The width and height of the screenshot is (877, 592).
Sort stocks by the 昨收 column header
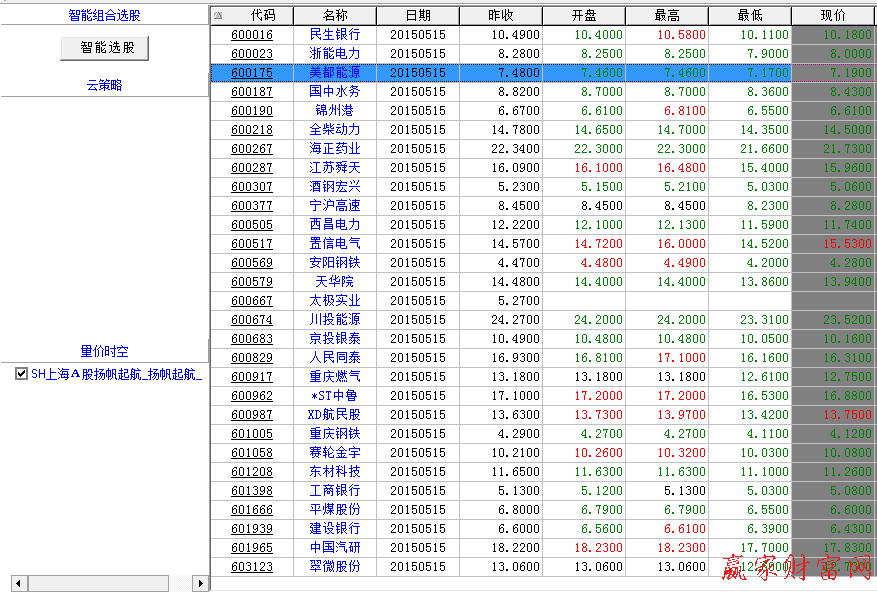(x=501, y=15)
